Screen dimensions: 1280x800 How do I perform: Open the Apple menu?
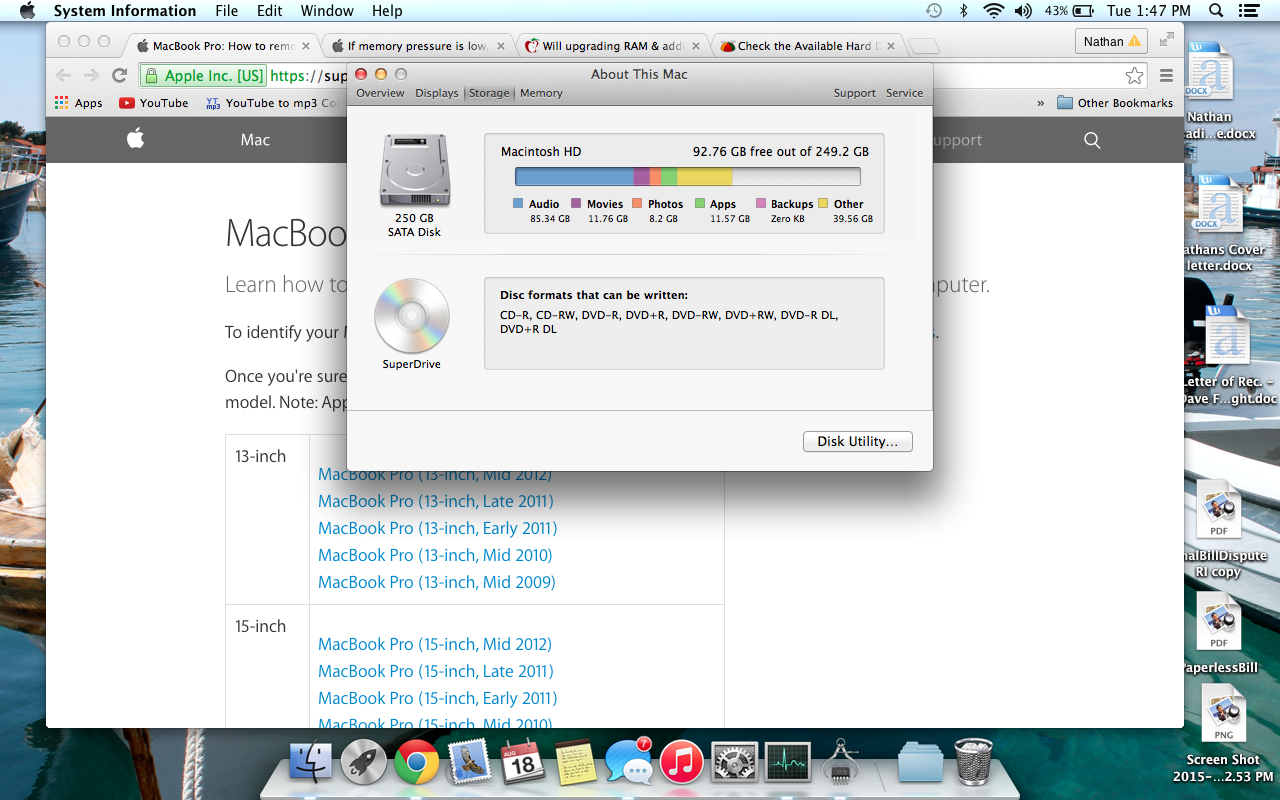[x=27, y=11]
